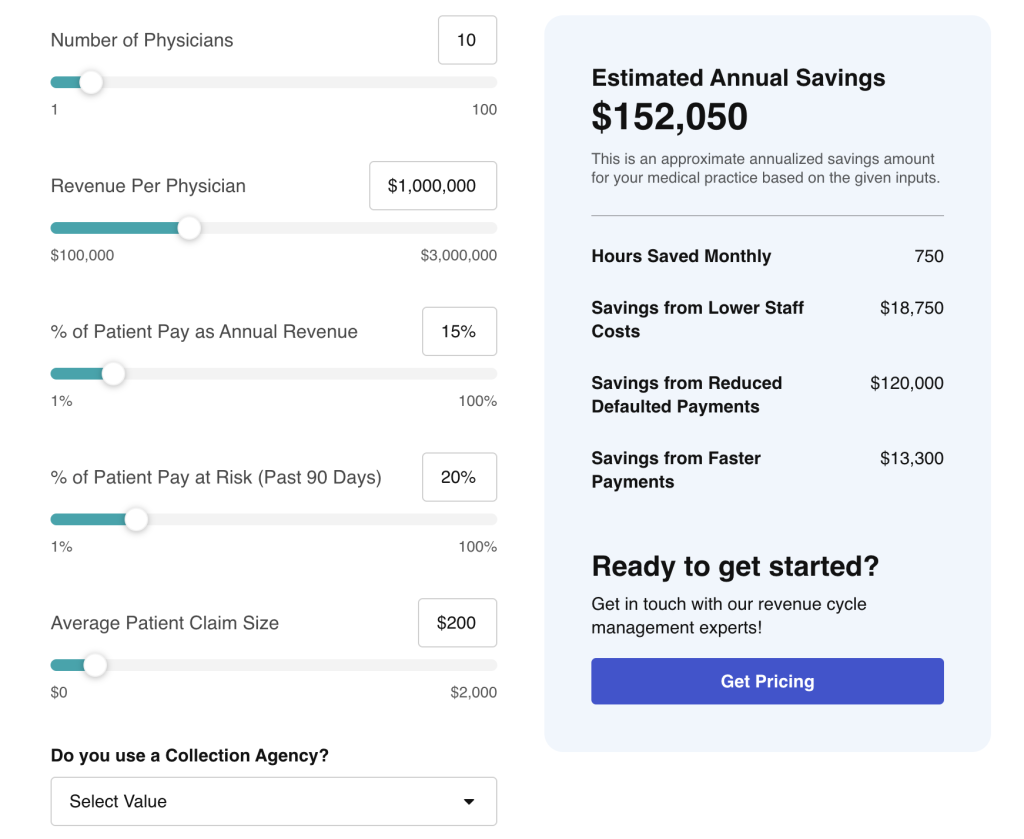Click the Number of Physicians slider handle
Image resolution: width=1024 pixels, height=839 pixels.
pos(91,82)
